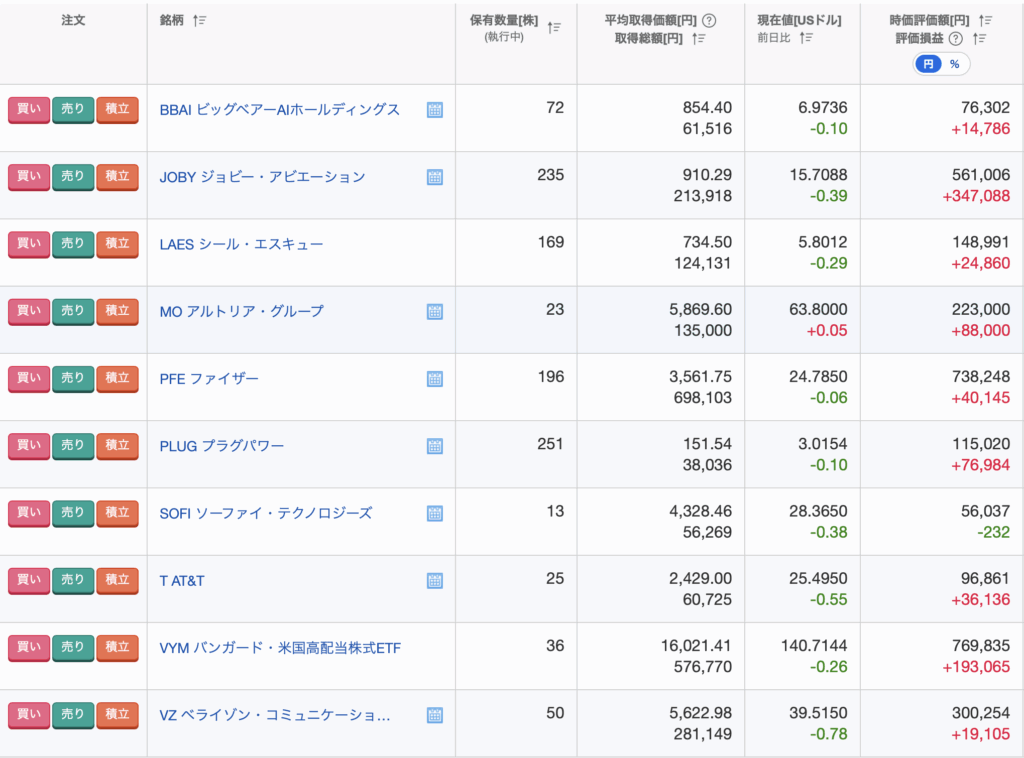
Task: Open the MO アルトリア・グループ stock link
Action: point(241,311)
